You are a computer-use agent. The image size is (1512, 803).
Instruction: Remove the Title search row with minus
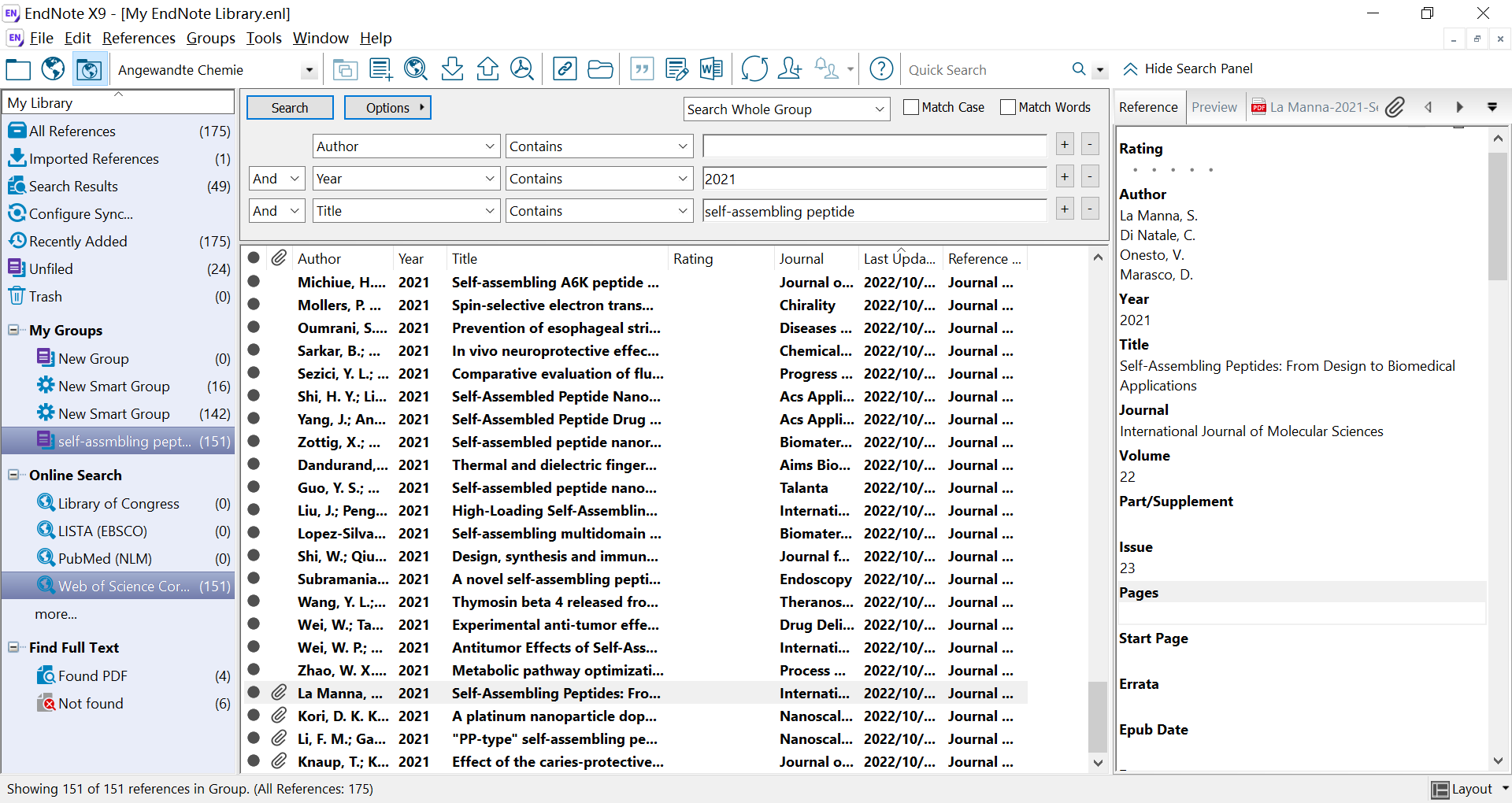click(1090, 209)
